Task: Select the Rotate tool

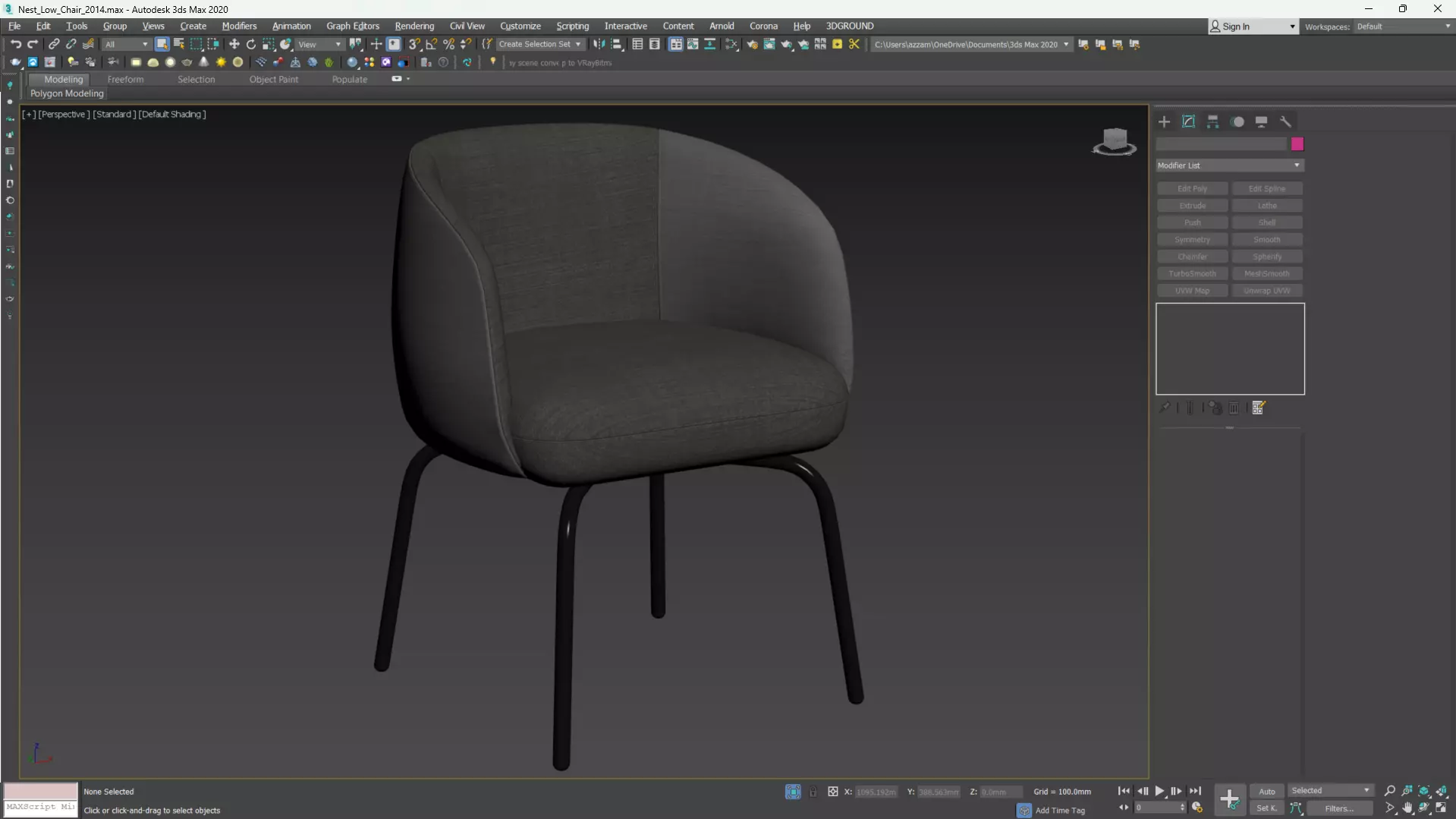Action: point(251,44)
